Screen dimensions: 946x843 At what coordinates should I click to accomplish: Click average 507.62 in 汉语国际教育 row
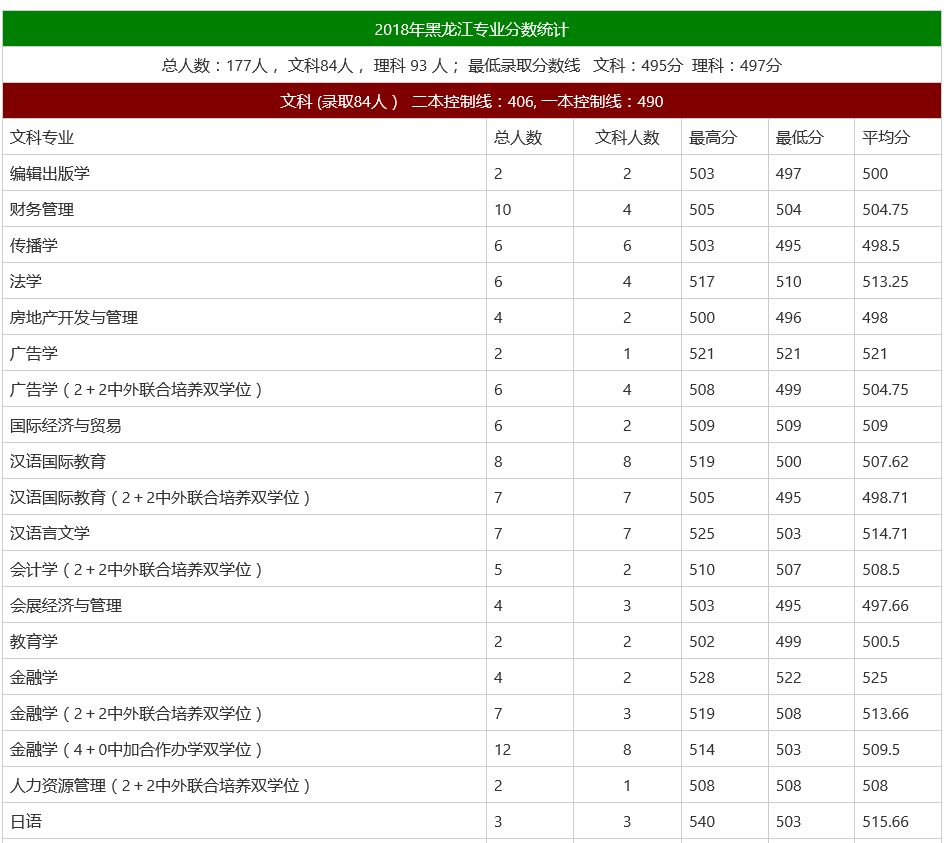click(x=885, y=462)
